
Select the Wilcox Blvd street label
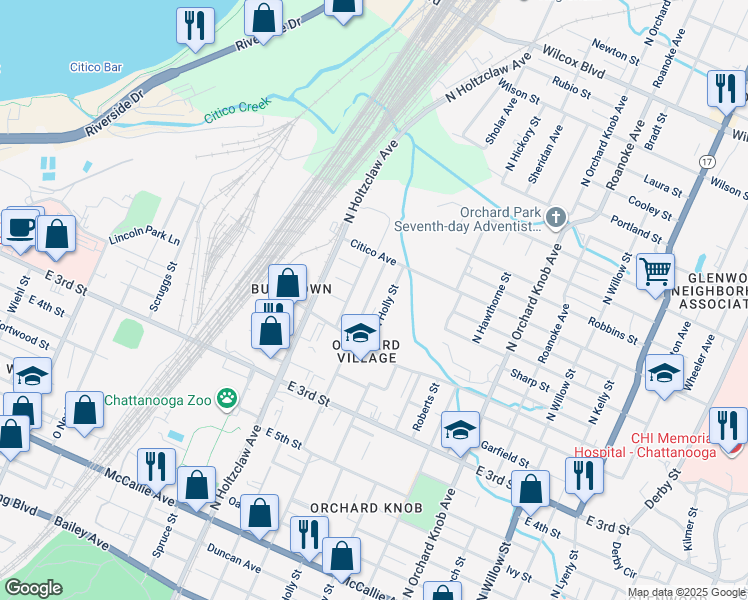coord(573,62)
